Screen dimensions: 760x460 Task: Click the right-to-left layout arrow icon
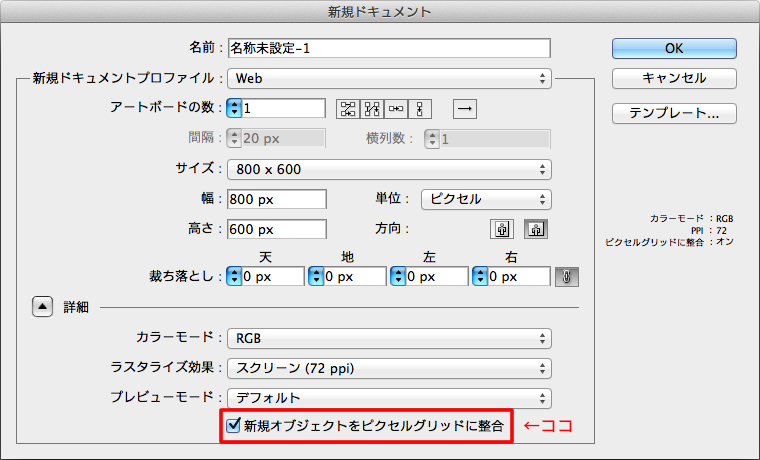click(465, 108)
